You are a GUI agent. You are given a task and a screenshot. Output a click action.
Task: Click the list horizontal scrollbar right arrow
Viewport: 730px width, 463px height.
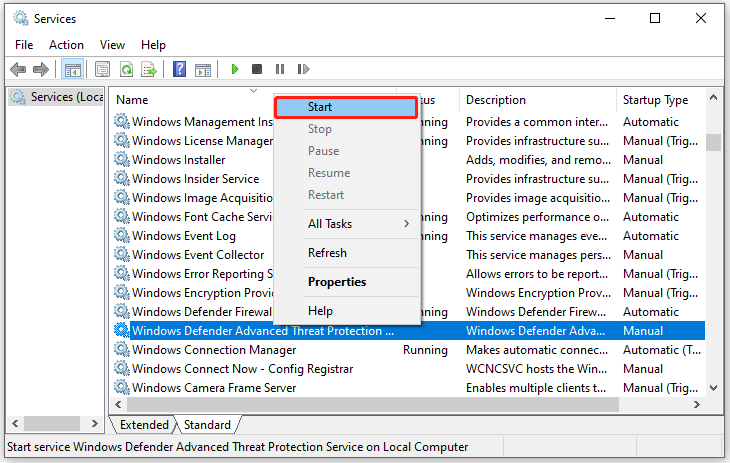click(x=696, y=404)
